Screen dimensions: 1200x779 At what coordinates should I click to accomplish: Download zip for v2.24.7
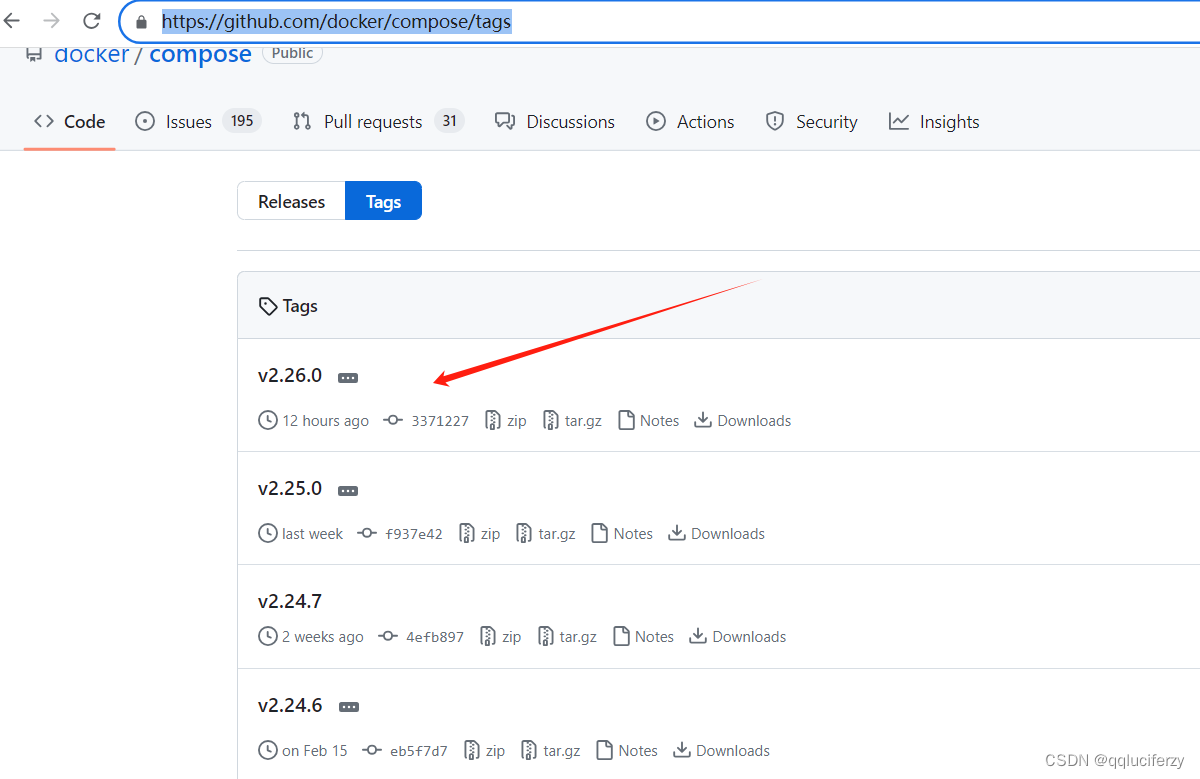point(501,637)
